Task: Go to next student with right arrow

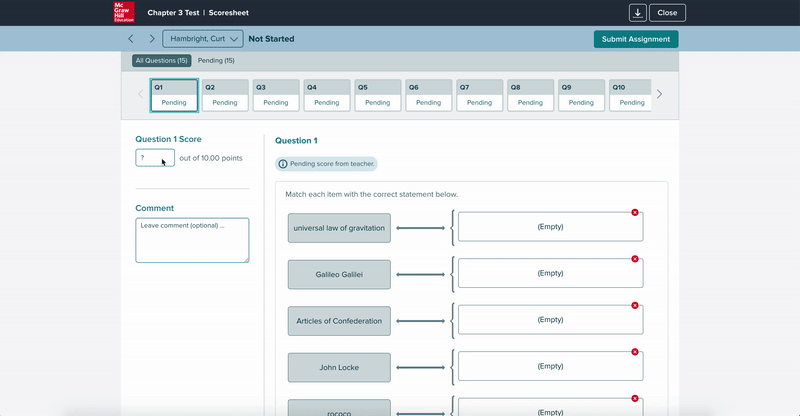Action: click(151, 39)
